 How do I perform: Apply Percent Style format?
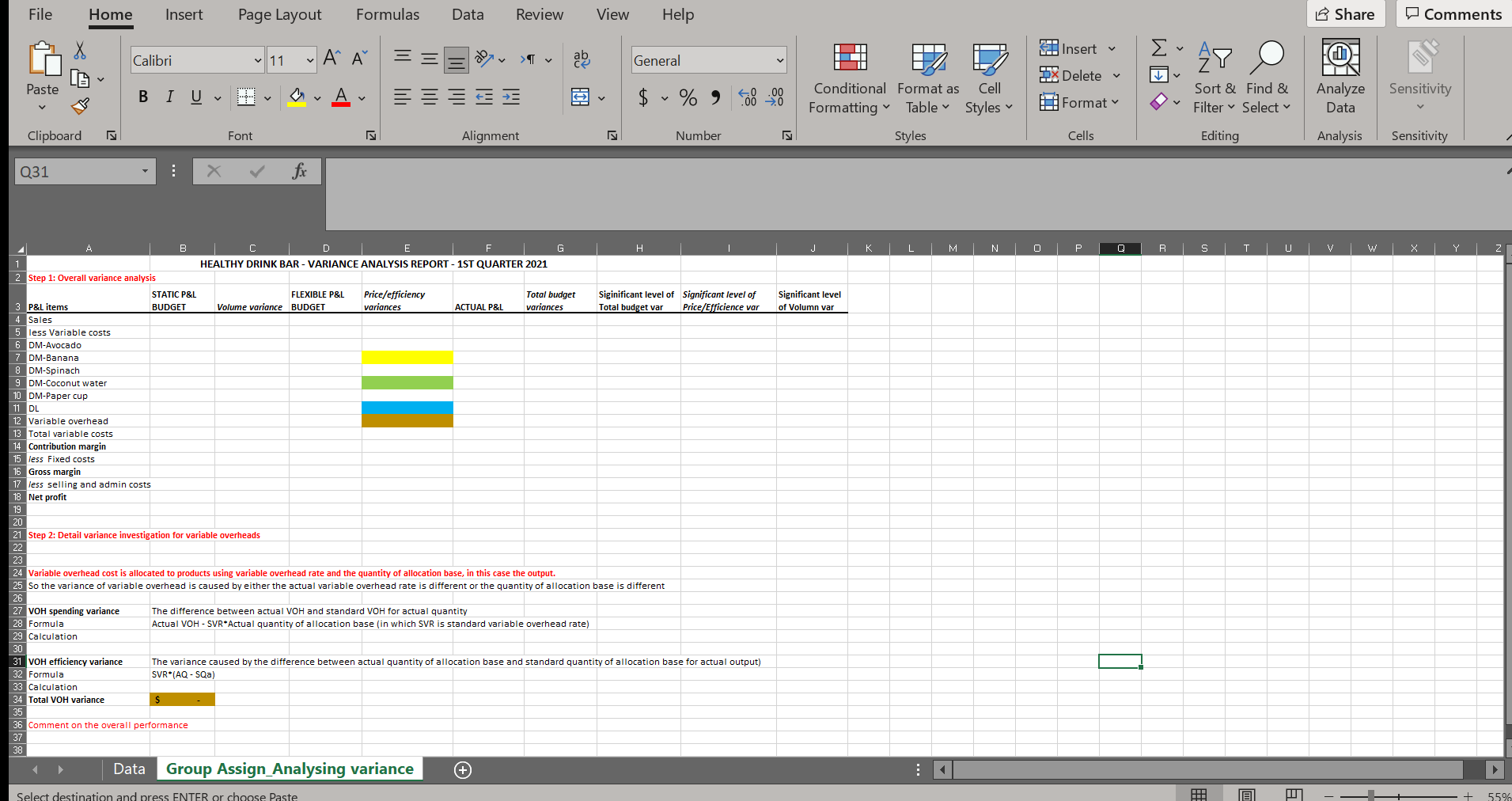pos(688,97)
